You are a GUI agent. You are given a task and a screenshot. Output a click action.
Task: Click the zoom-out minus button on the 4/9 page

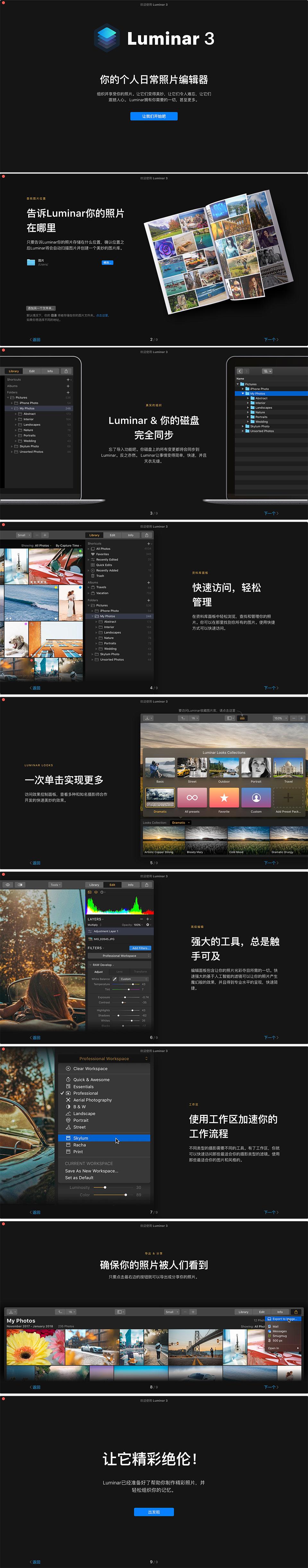(x=37, y=535)
